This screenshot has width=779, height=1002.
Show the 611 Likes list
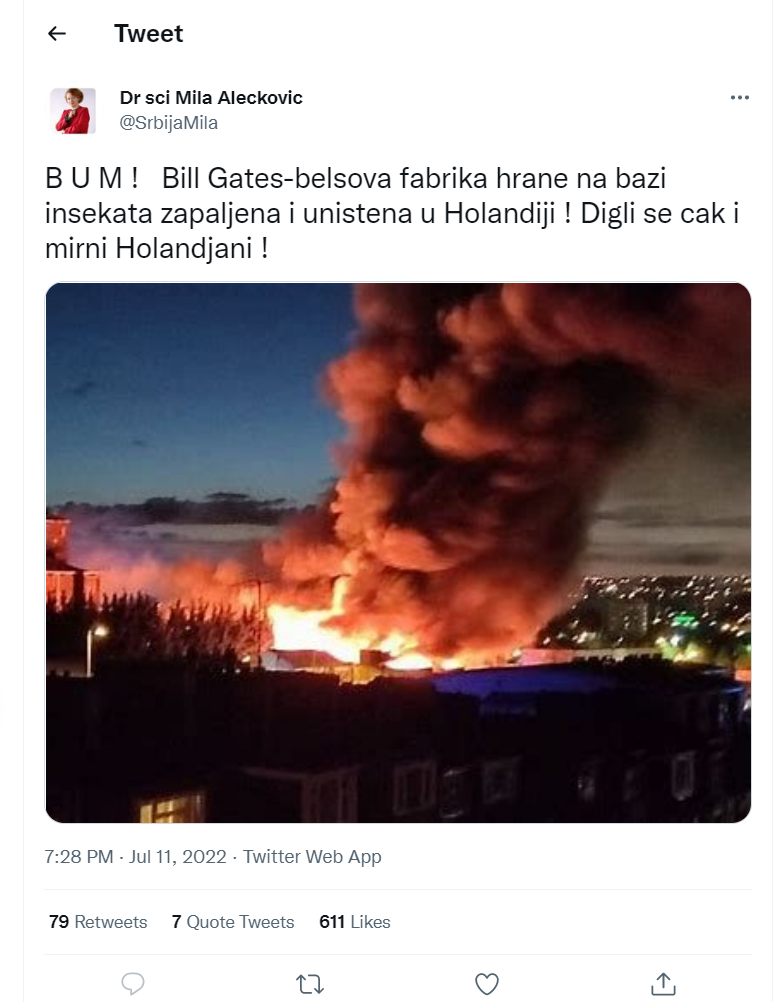click(x=355, y=921)
